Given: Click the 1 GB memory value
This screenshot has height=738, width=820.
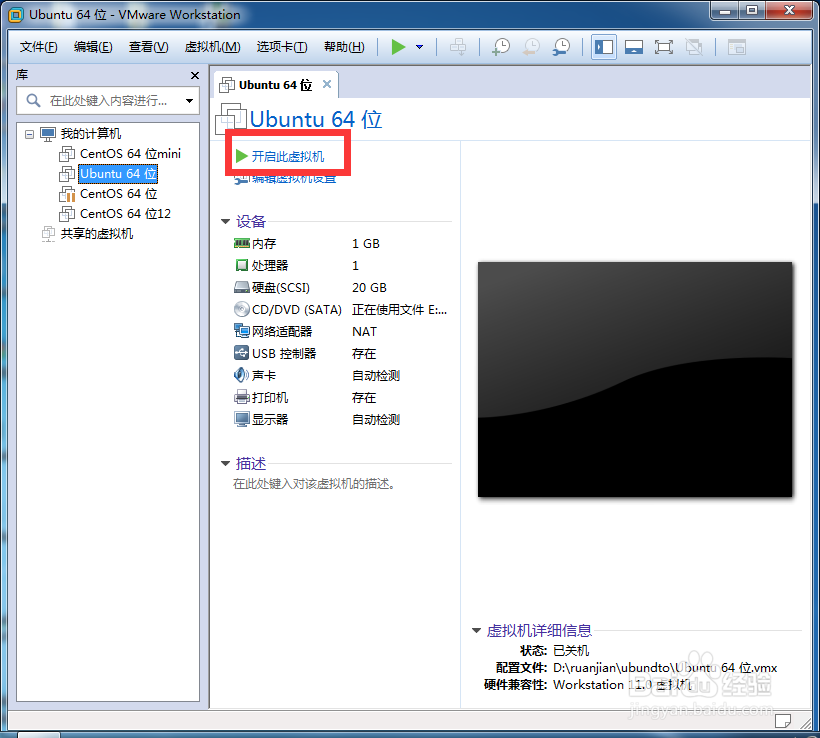Looking at the screenshot, I should point(366,244).
